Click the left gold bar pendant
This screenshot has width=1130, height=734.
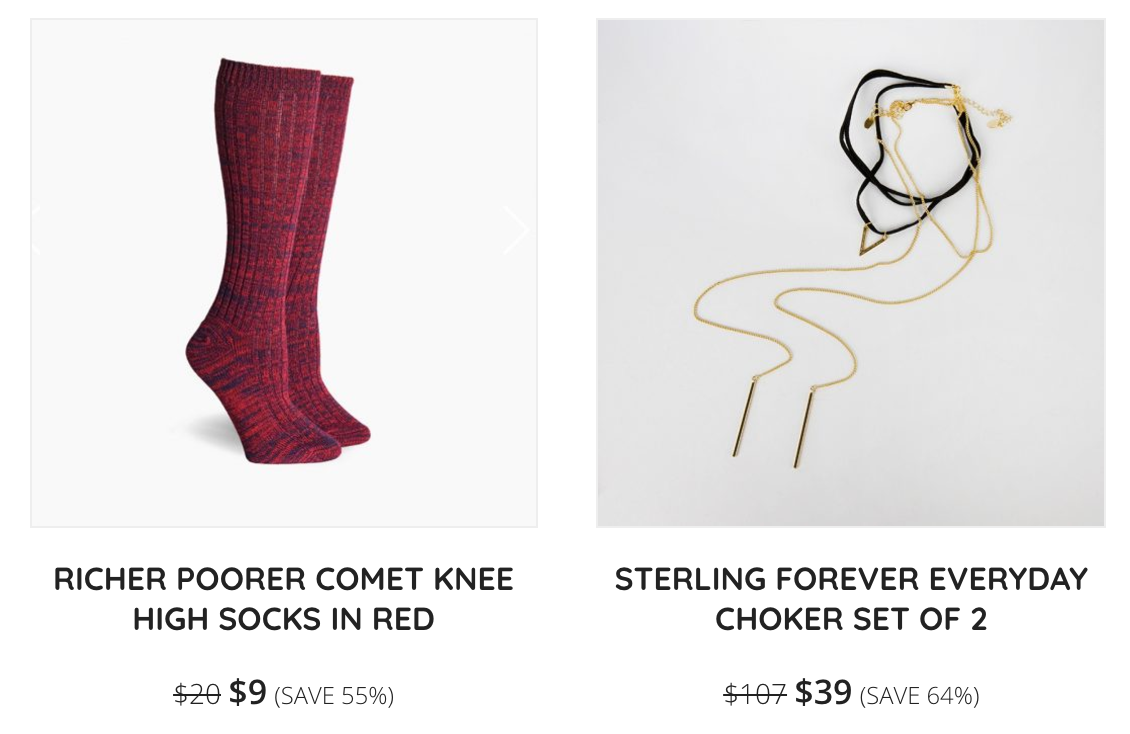click(x=745, y=417)
